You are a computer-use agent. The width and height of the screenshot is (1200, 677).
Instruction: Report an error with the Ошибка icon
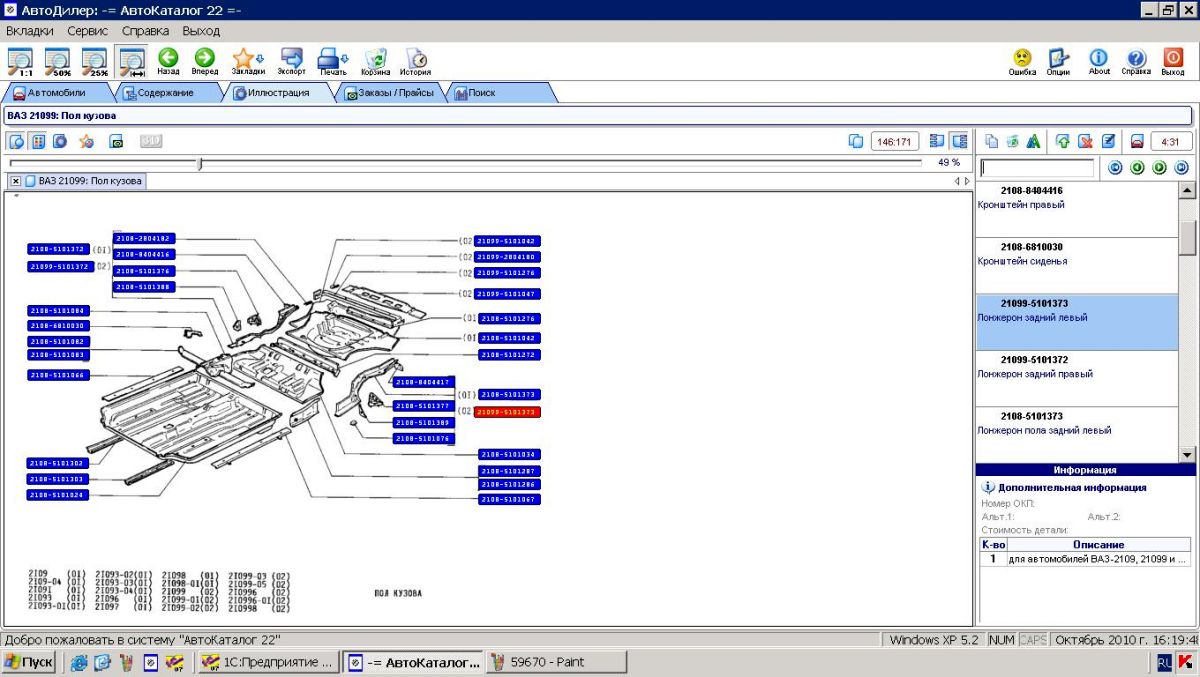1022,62
